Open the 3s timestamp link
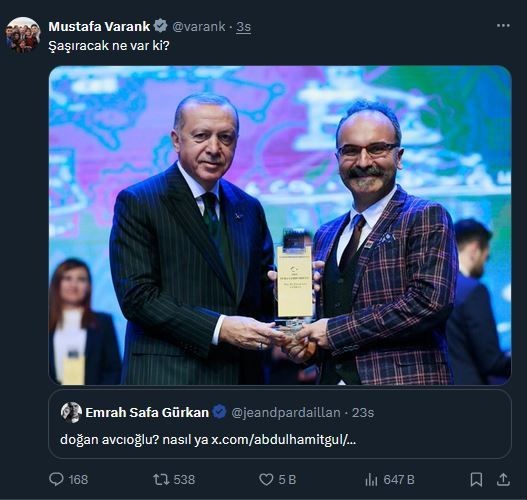The image size is (527, 500). [x=243, y=27]
